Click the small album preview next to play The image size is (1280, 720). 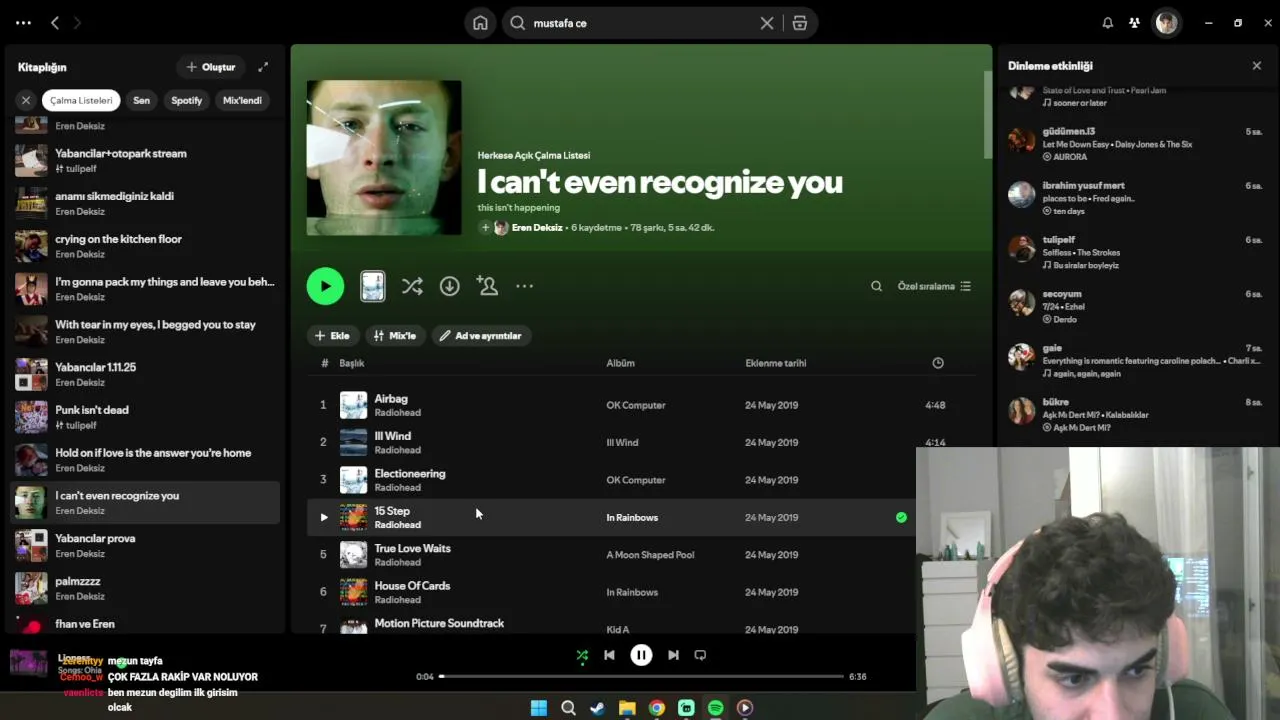373,286
